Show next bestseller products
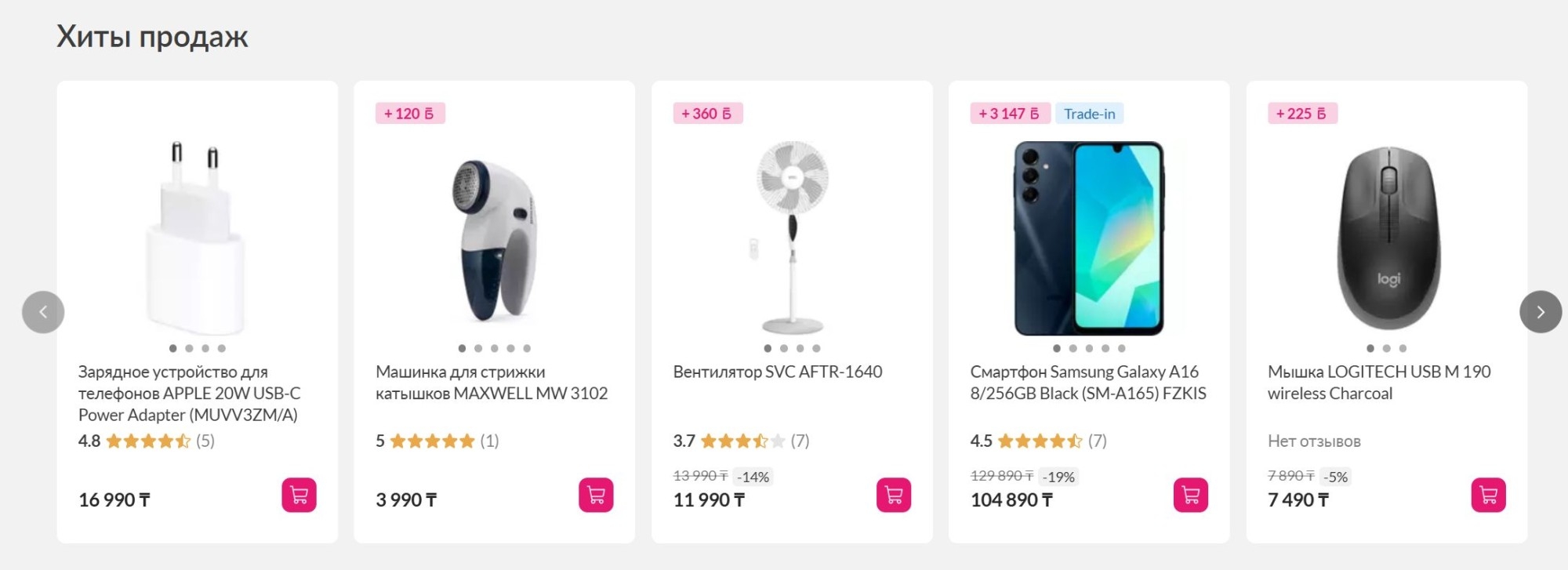The width and height of the screenshot is (1568, 570). click(1540, 312)
